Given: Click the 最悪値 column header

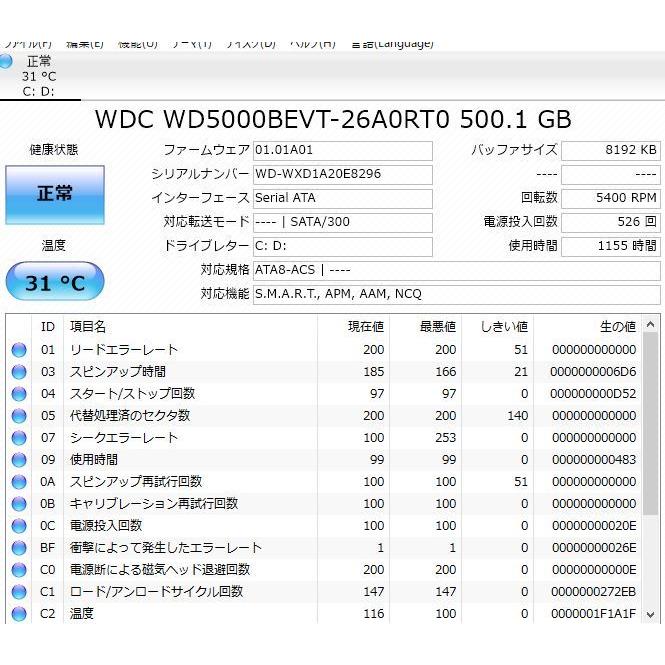Looking at the screenshot, I should point(425,327).
